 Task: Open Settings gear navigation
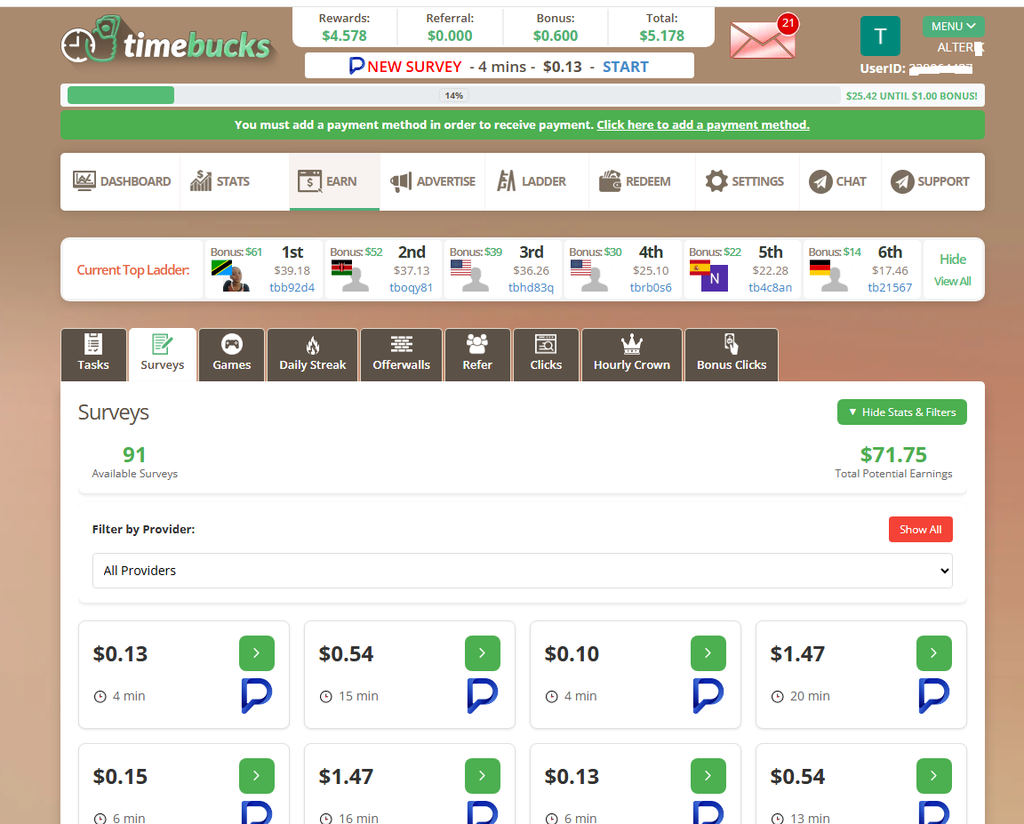pyautogui.click(x=744, y=181)
